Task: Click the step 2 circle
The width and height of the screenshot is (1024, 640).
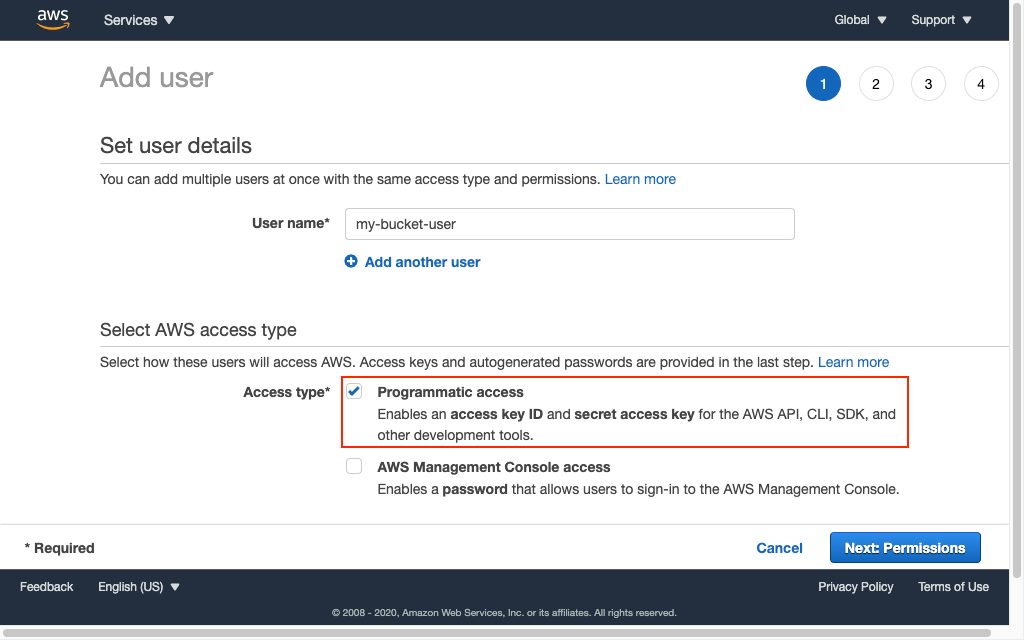Action: [x=876, y=83]
